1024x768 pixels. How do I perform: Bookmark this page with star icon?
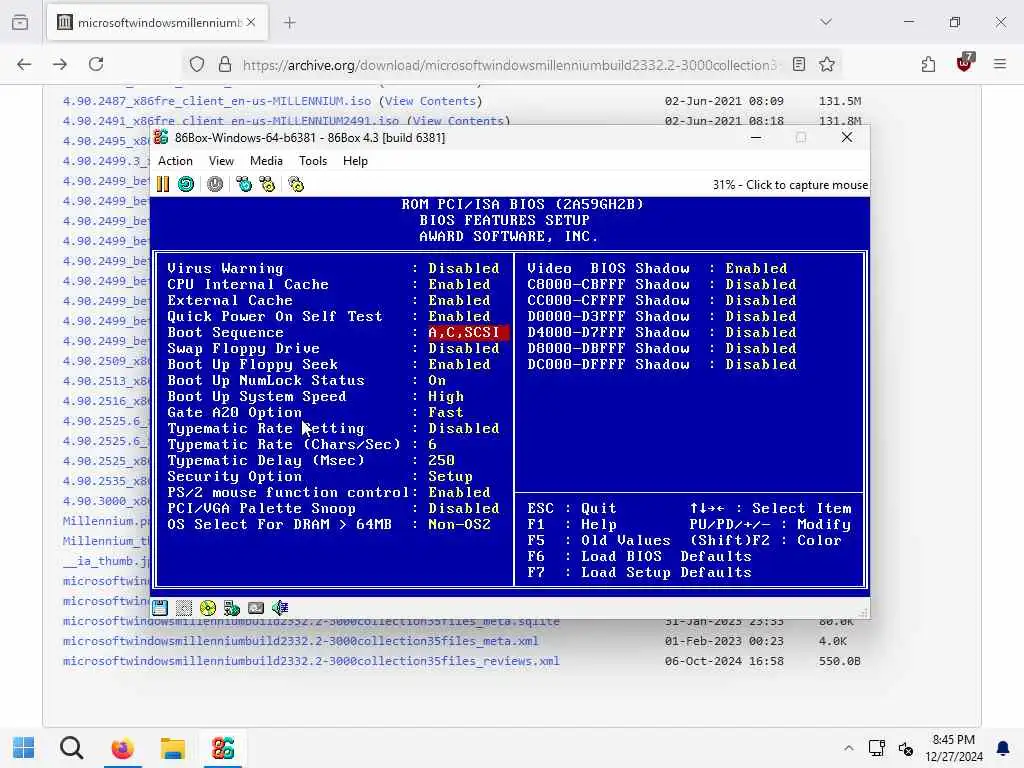click(827, 64)
